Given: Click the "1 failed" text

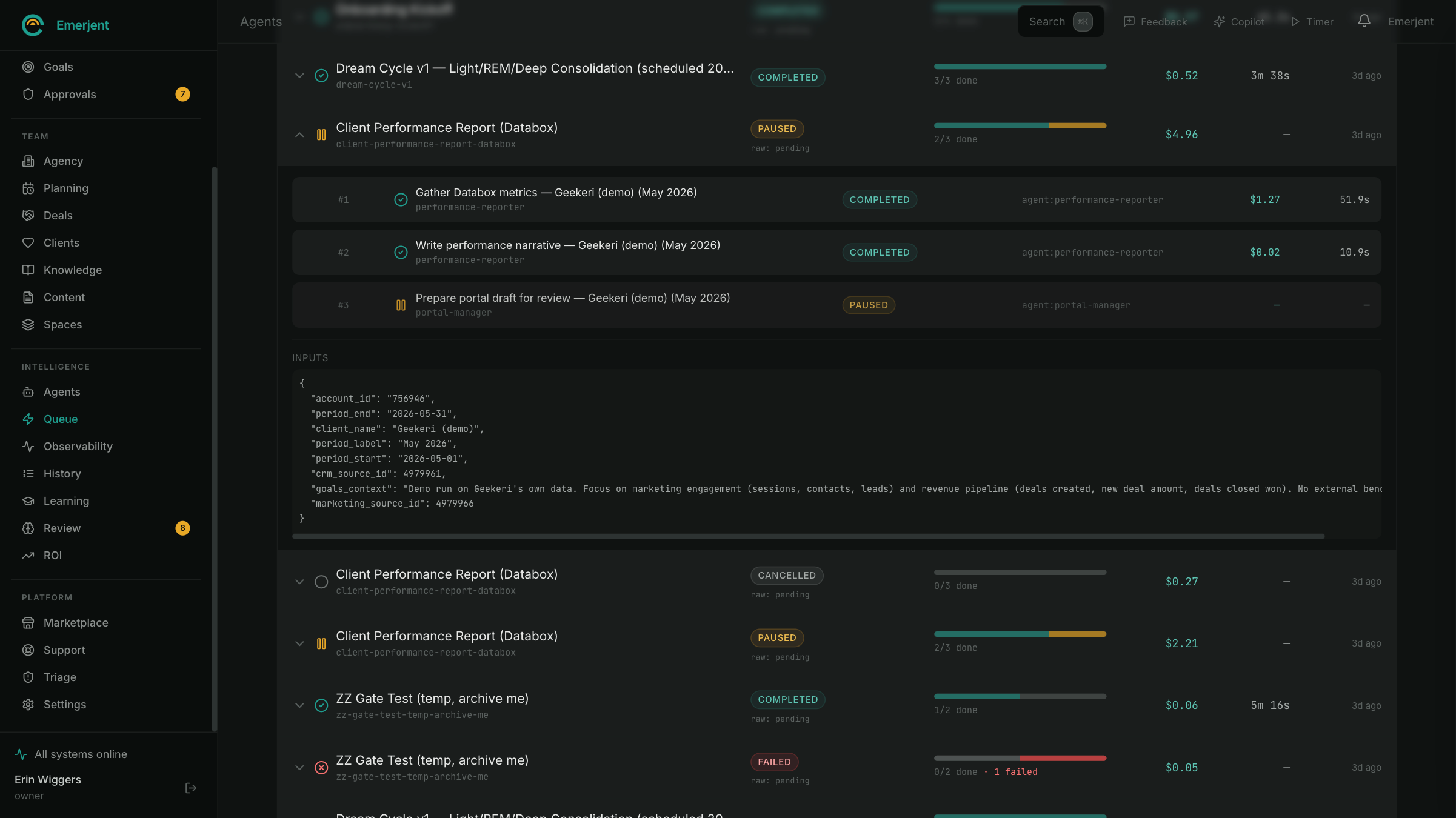Looking at the screenshot, I should [x=1015, y=771].
